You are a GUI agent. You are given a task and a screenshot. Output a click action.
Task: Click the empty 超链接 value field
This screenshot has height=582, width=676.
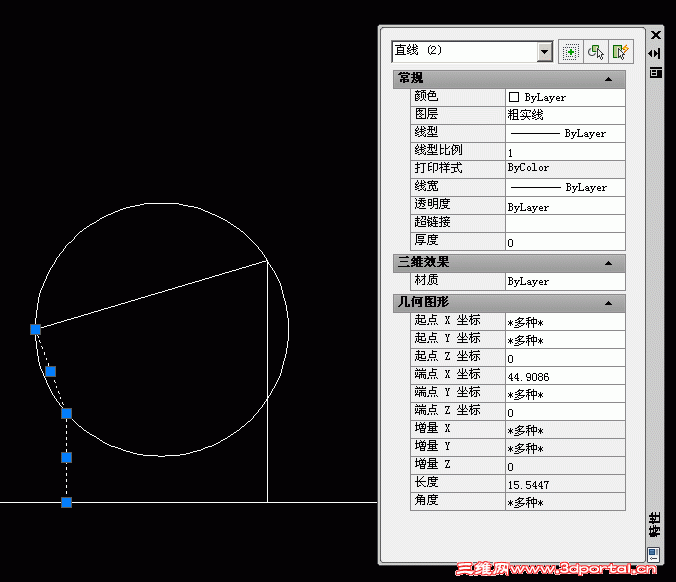tap(565, 223)
